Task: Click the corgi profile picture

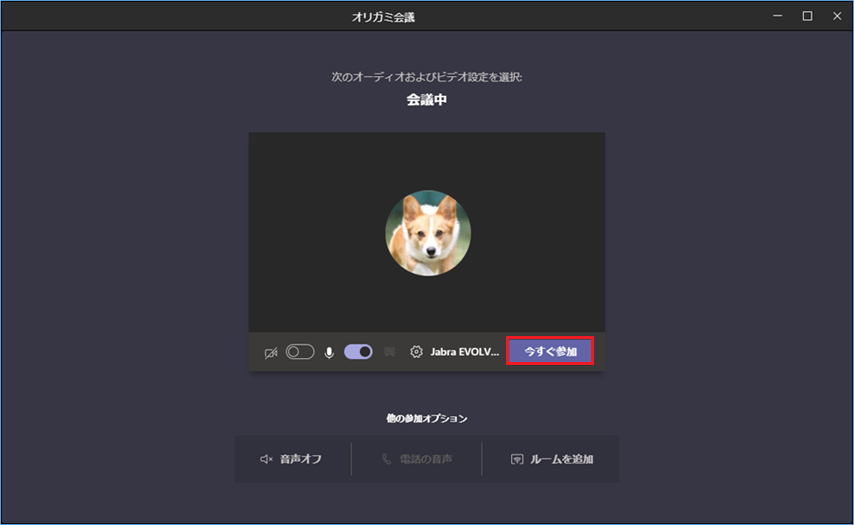Action: [x=428, y=233]
